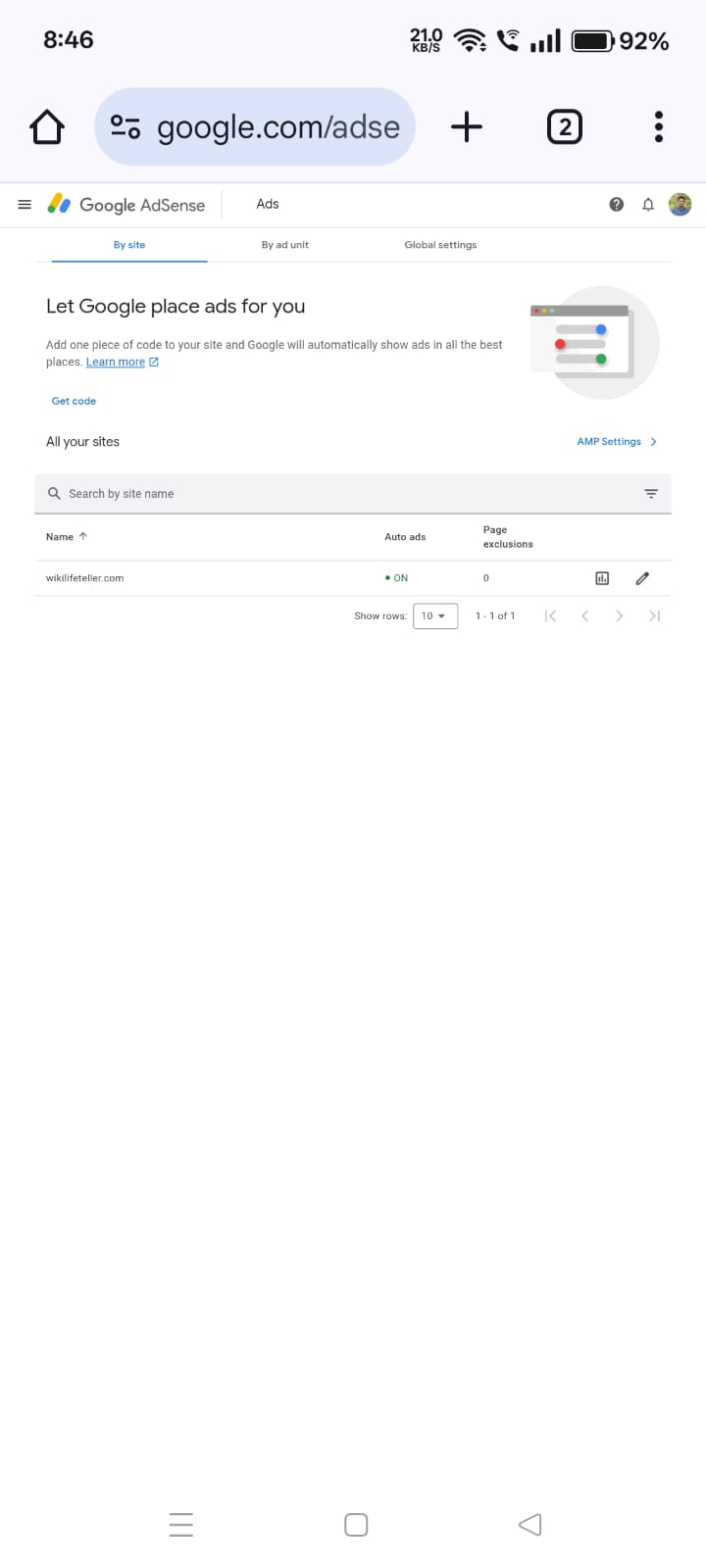706x1568 pixels.
Task: Follow the Learn more link
Action: [116, 362]
